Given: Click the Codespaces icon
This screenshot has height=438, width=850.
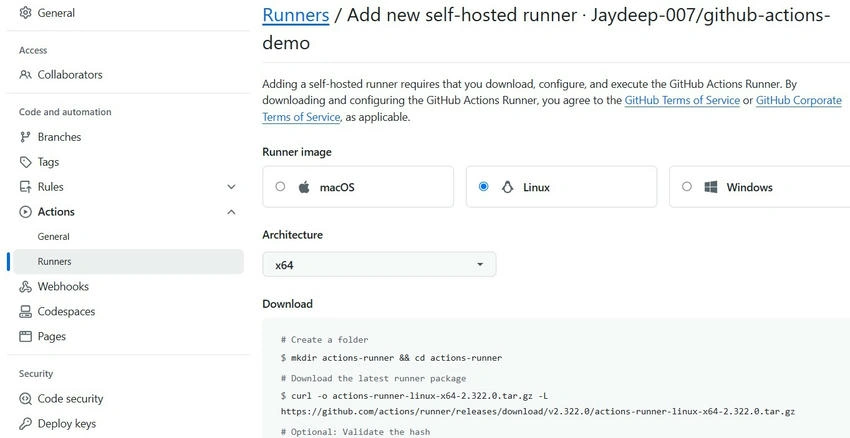Looking at the screenshot, I should 25,312.
